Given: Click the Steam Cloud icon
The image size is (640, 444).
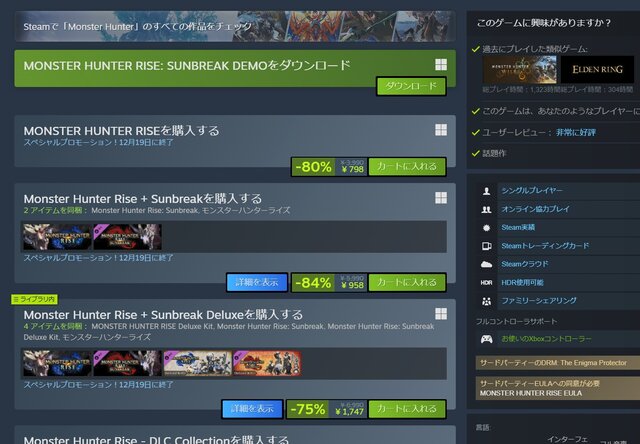Looking at the screenshot, I should tap(487, 264).
